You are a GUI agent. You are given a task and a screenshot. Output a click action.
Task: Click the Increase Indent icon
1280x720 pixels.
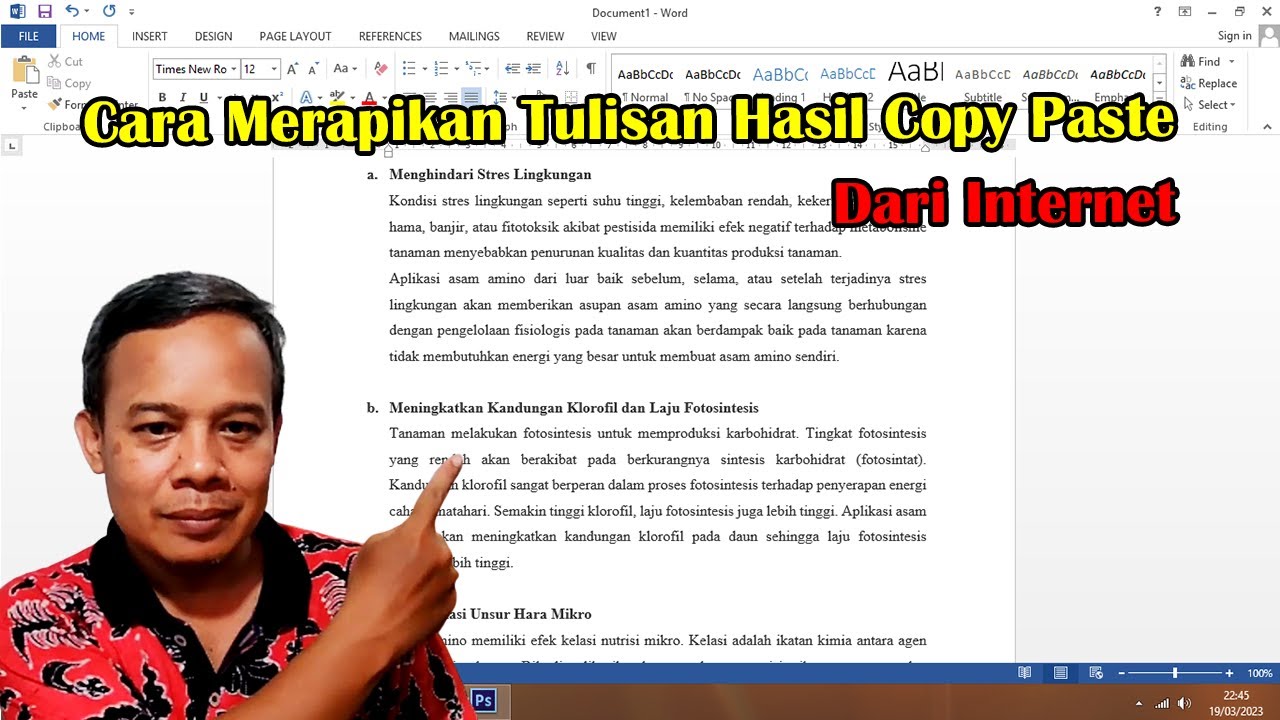coord(534,69)
